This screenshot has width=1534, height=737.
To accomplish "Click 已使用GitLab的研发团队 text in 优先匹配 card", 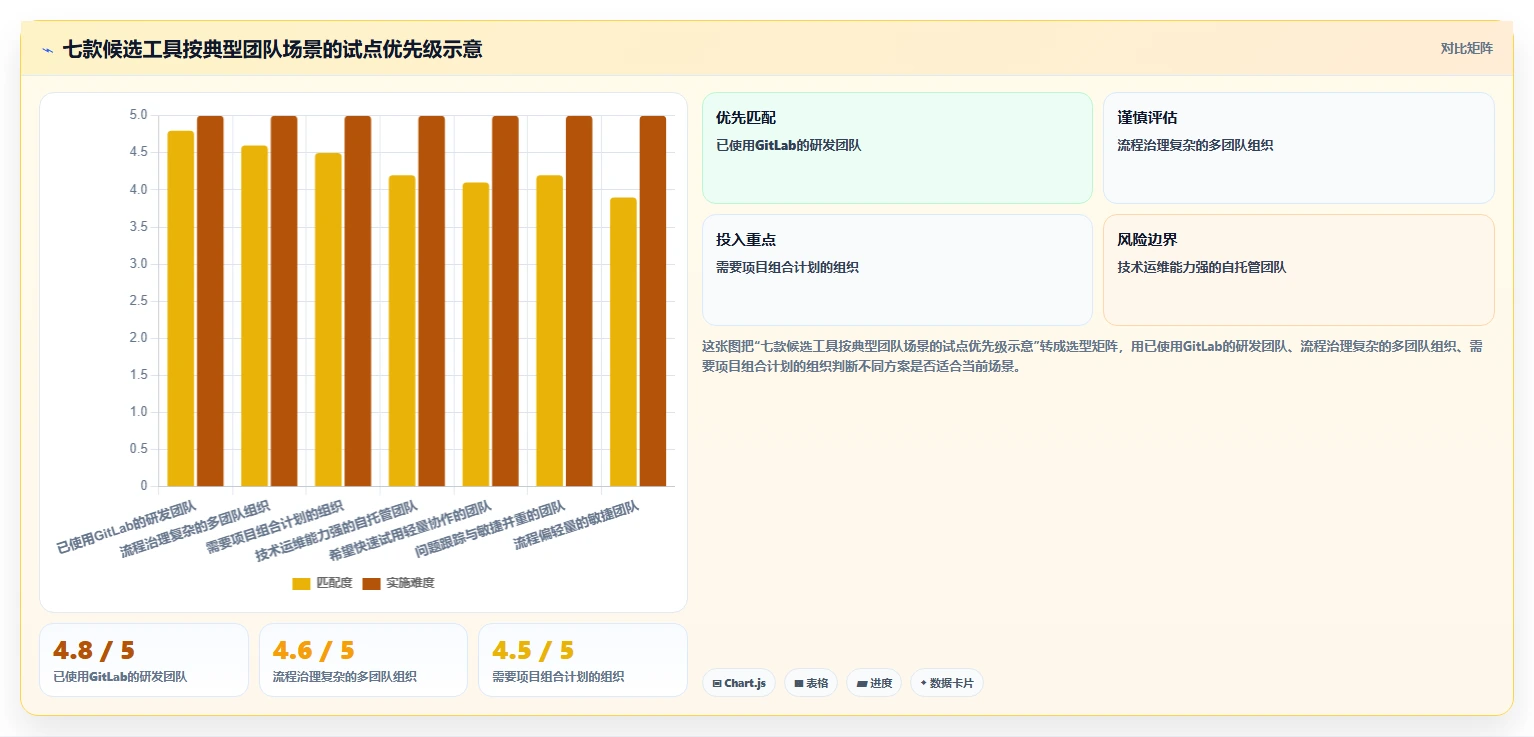I will 789,145.
